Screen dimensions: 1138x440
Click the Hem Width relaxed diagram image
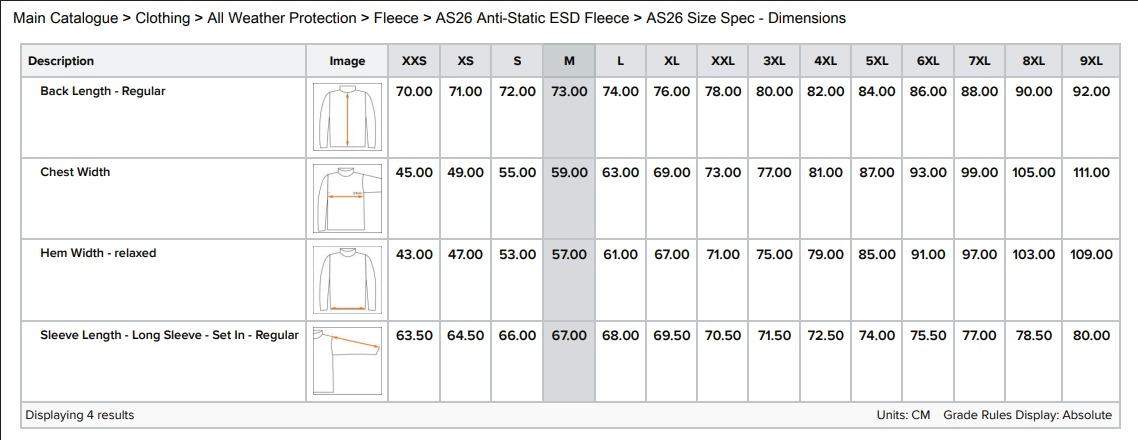click(347, 279)
